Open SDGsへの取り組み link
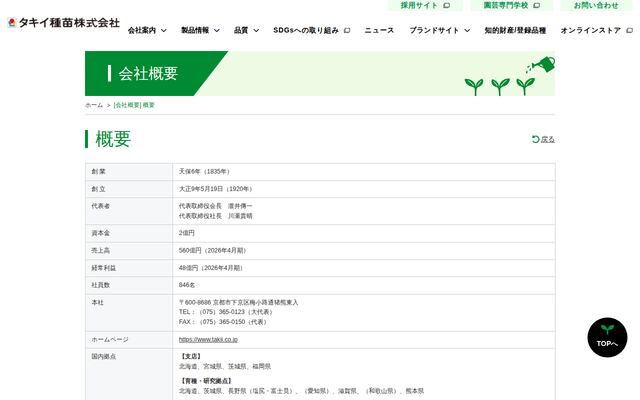 (306, 31)
